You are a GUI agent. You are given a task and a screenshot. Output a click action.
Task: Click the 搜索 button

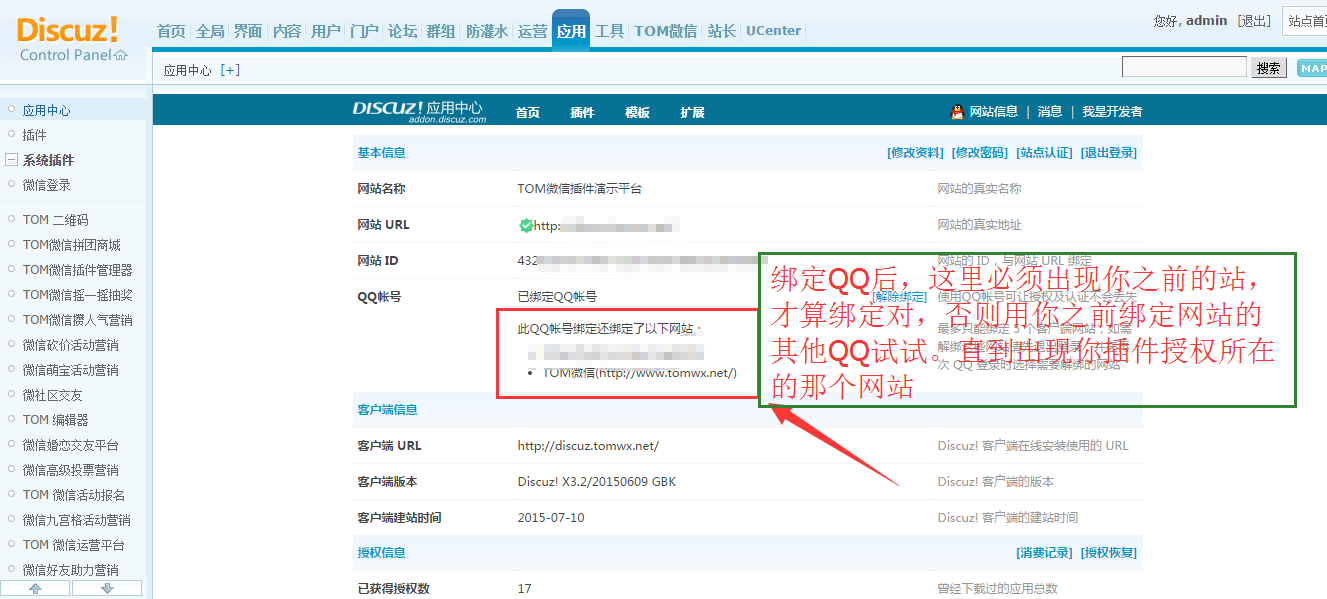click(1268, 68)
